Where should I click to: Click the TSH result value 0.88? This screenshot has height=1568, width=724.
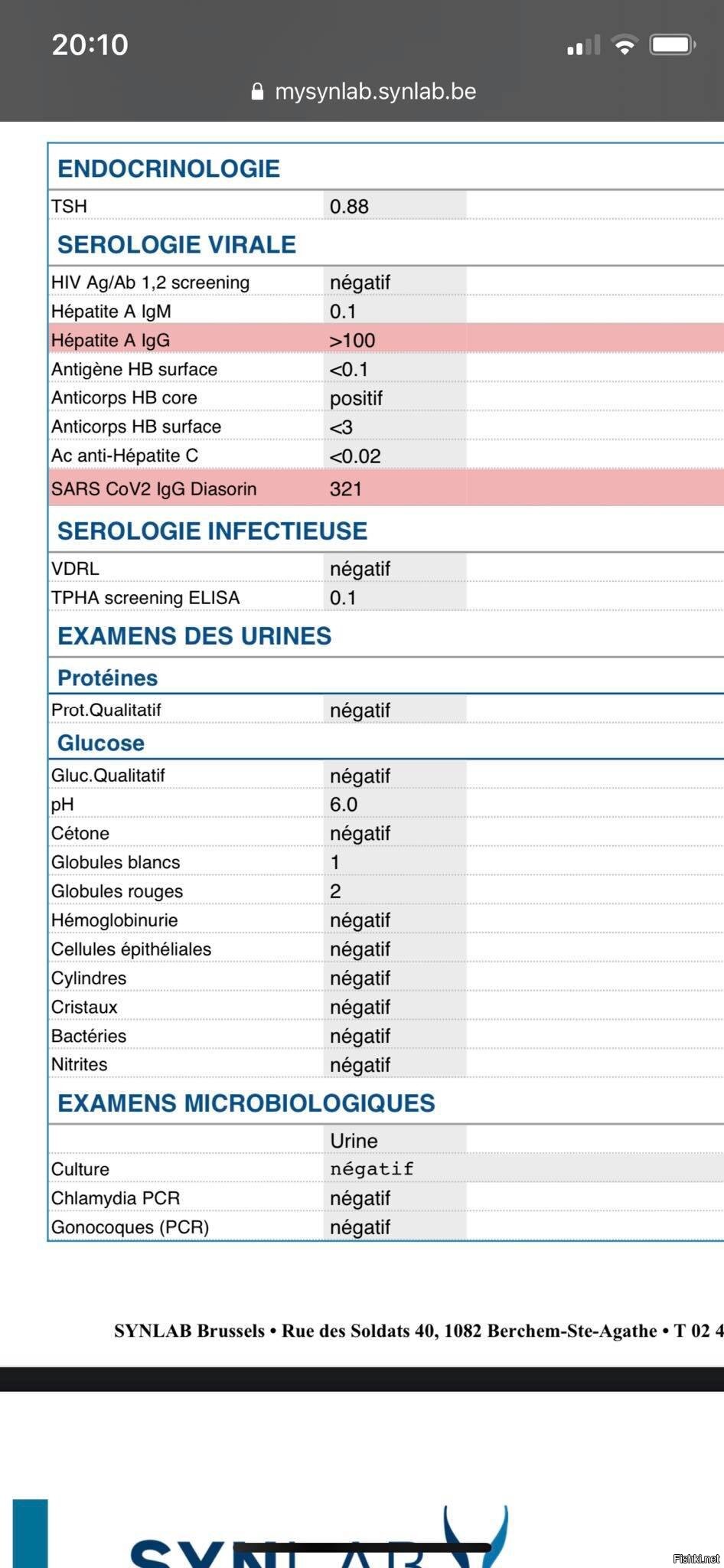(349, 206)
